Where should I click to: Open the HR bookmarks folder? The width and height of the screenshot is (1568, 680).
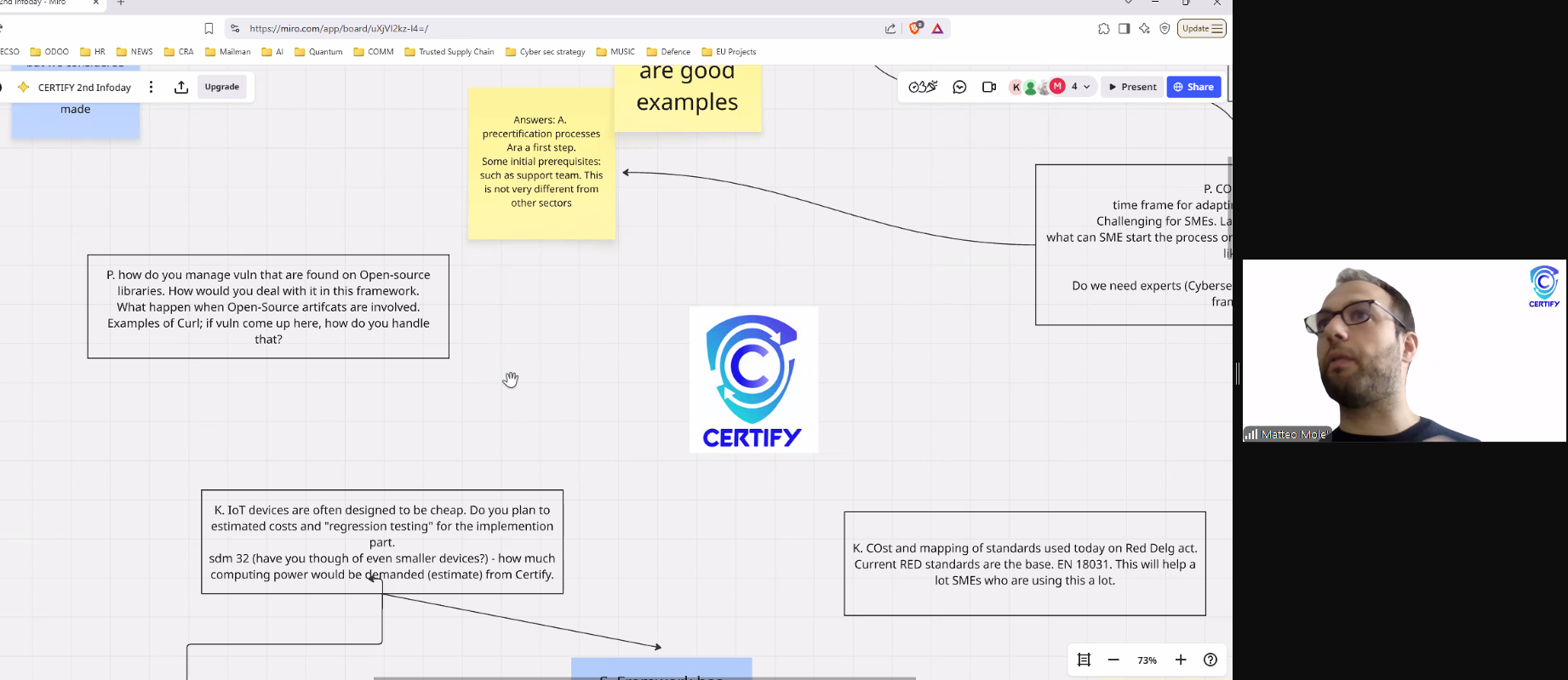pos(93,52)
